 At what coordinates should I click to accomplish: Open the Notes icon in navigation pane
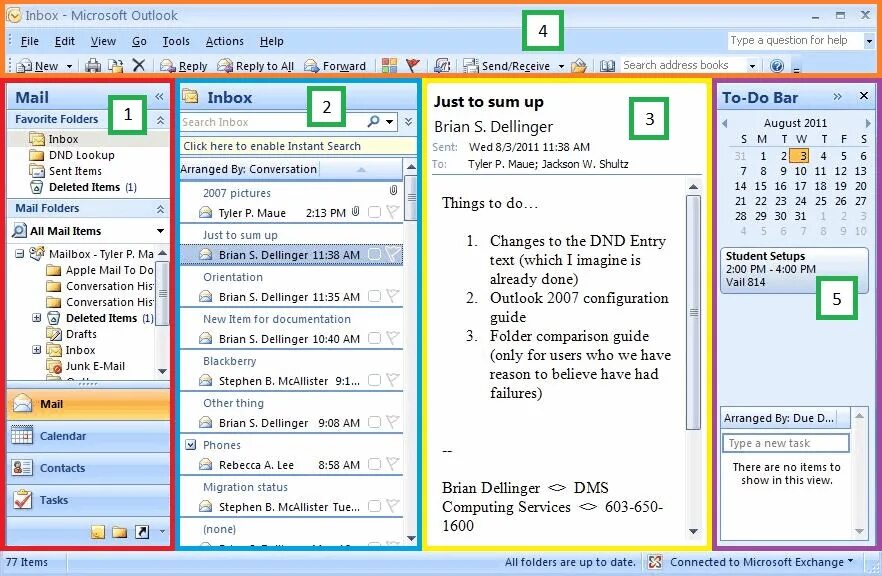click(98, 532)
